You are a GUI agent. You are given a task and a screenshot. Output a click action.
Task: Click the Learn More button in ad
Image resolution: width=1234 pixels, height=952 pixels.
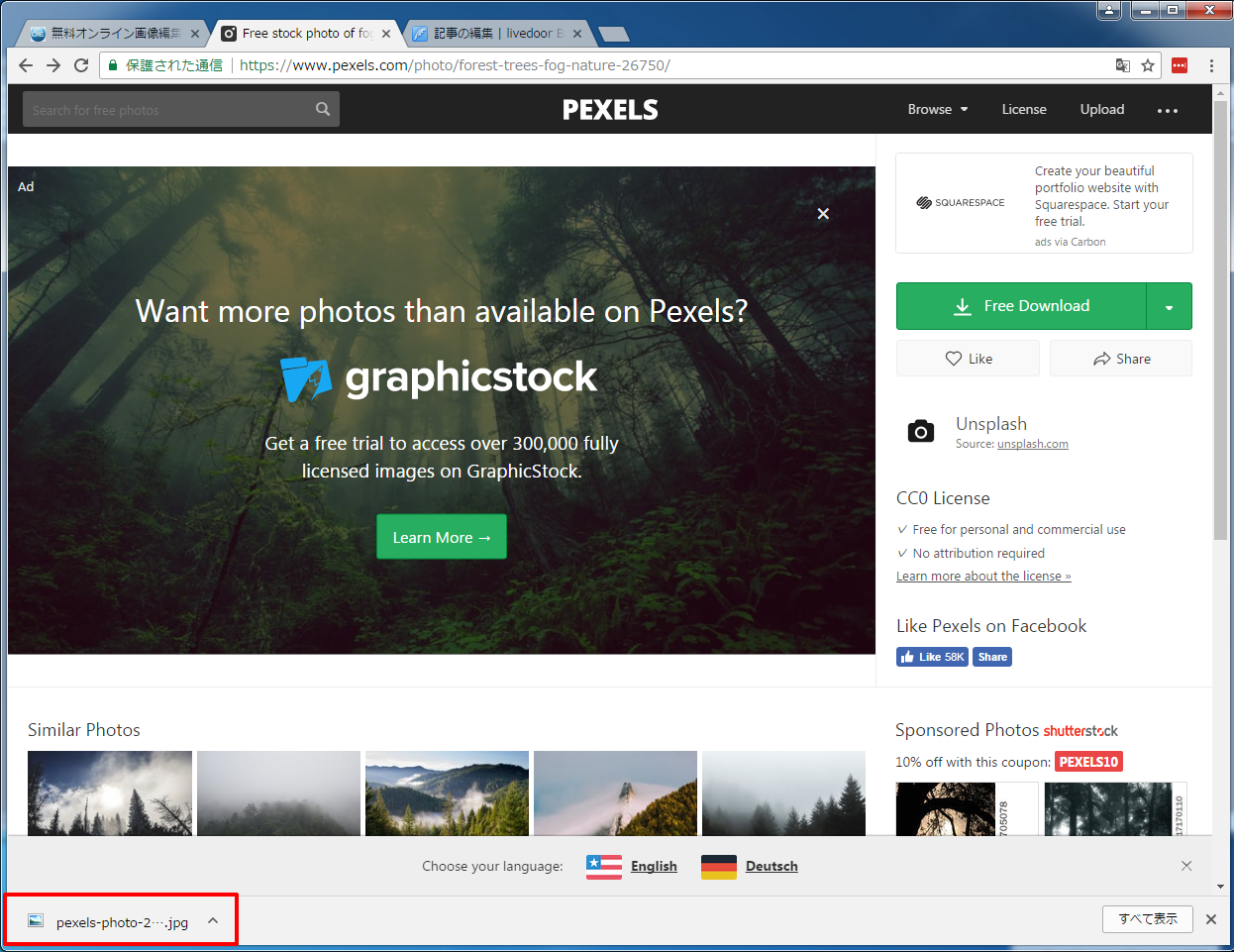pos(442,537)
